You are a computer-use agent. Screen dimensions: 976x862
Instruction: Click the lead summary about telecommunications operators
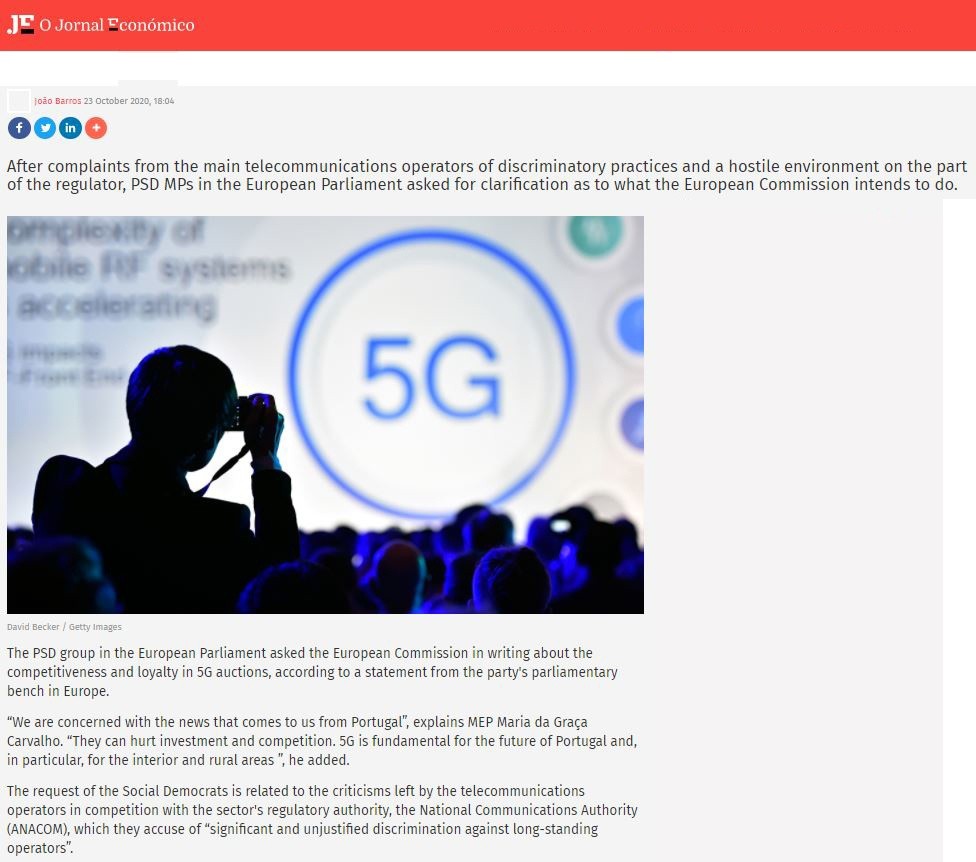pos(487,176)
